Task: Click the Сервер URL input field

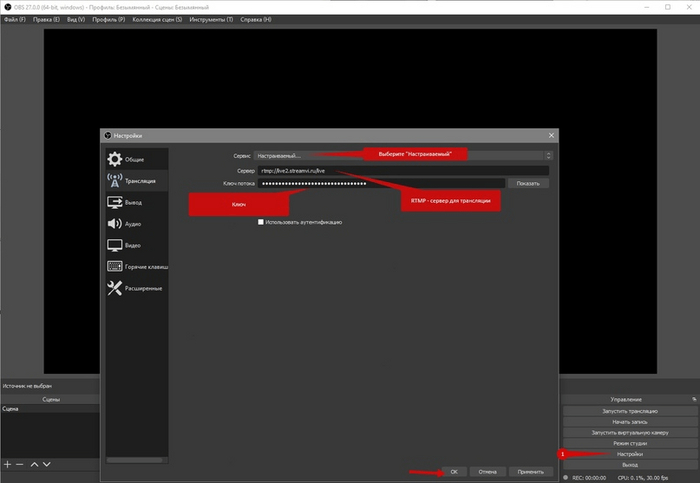Action: (400, 170)
